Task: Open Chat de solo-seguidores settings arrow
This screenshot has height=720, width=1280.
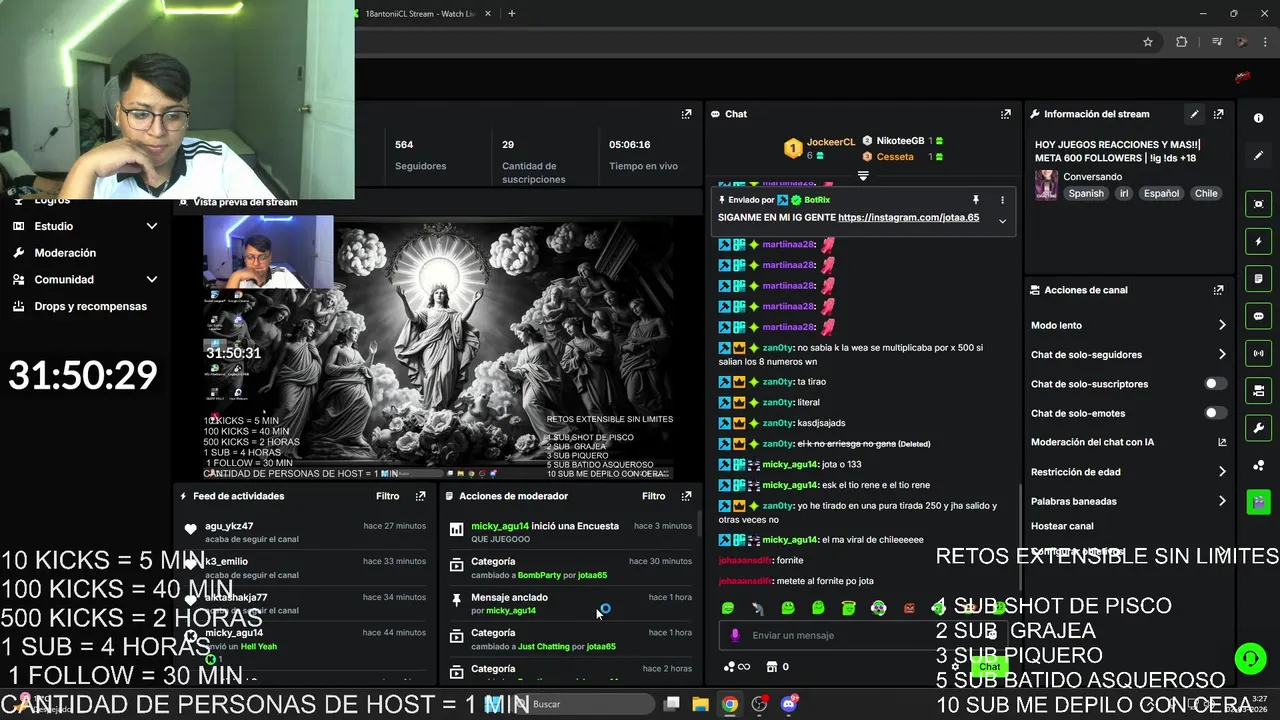Action: 1221,354
